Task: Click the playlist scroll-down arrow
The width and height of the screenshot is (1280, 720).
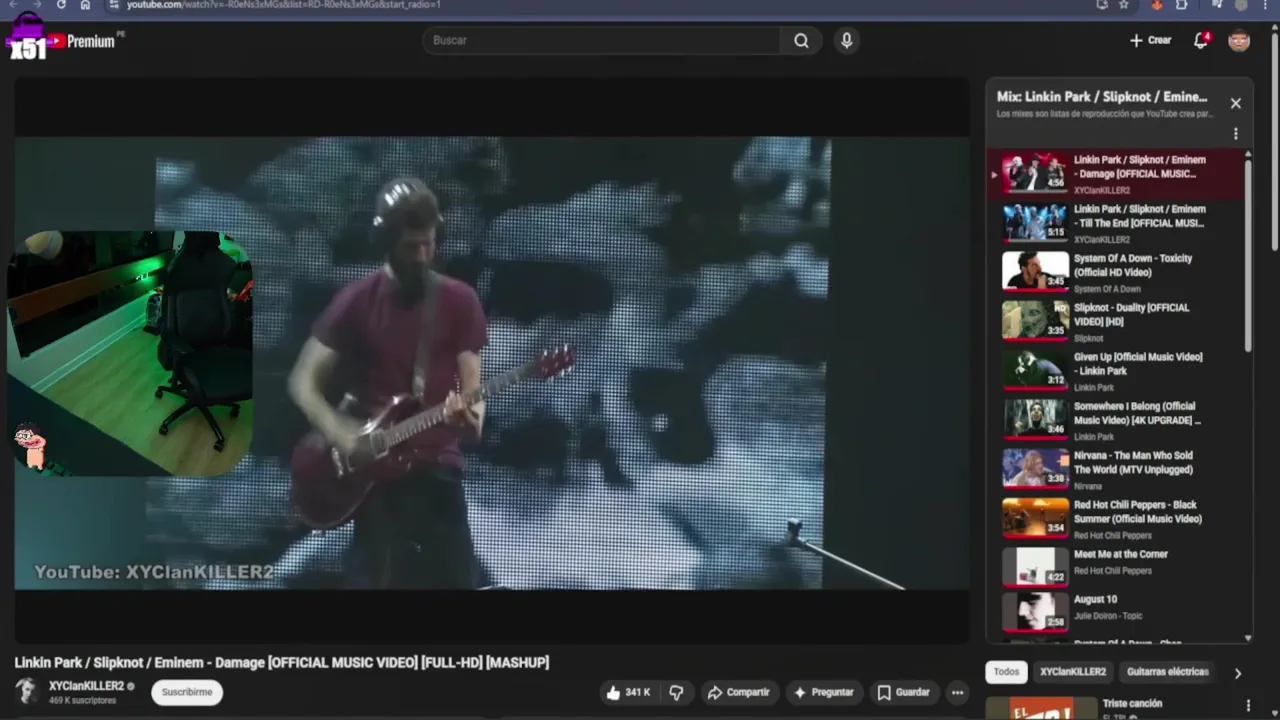Action: (x=1248, y=638)
